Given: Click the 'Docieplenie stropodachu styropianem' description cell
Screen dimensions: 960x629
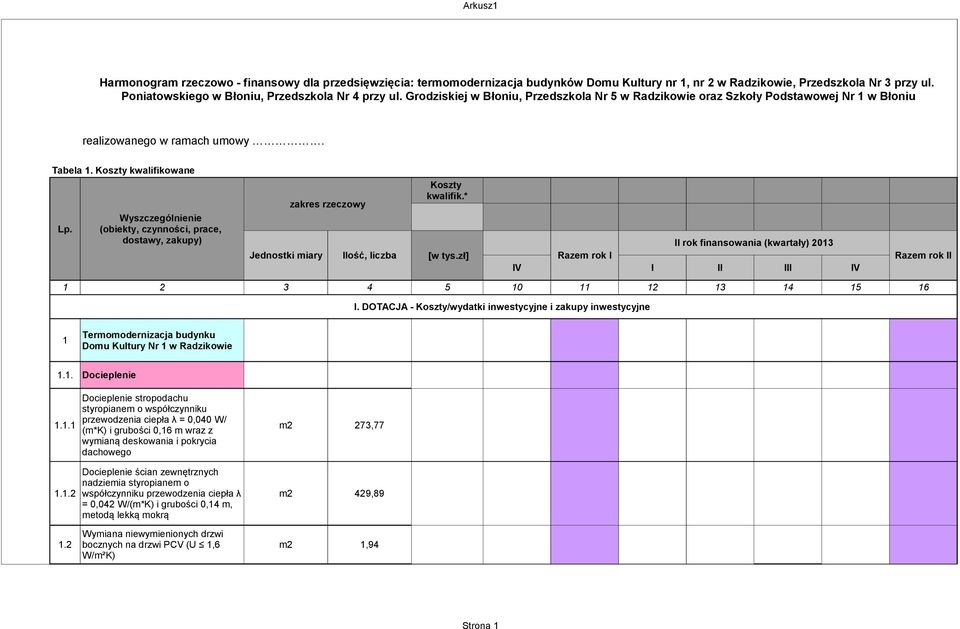Looking at the screenshot, I should (162, 425).
